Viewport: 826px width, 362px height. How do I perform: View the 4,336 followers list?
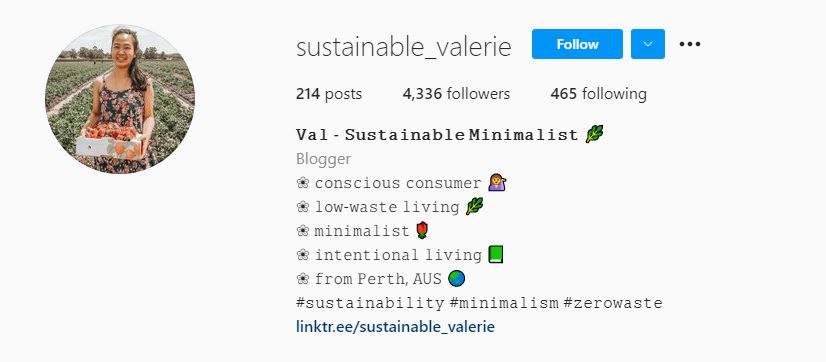point(456,94)
